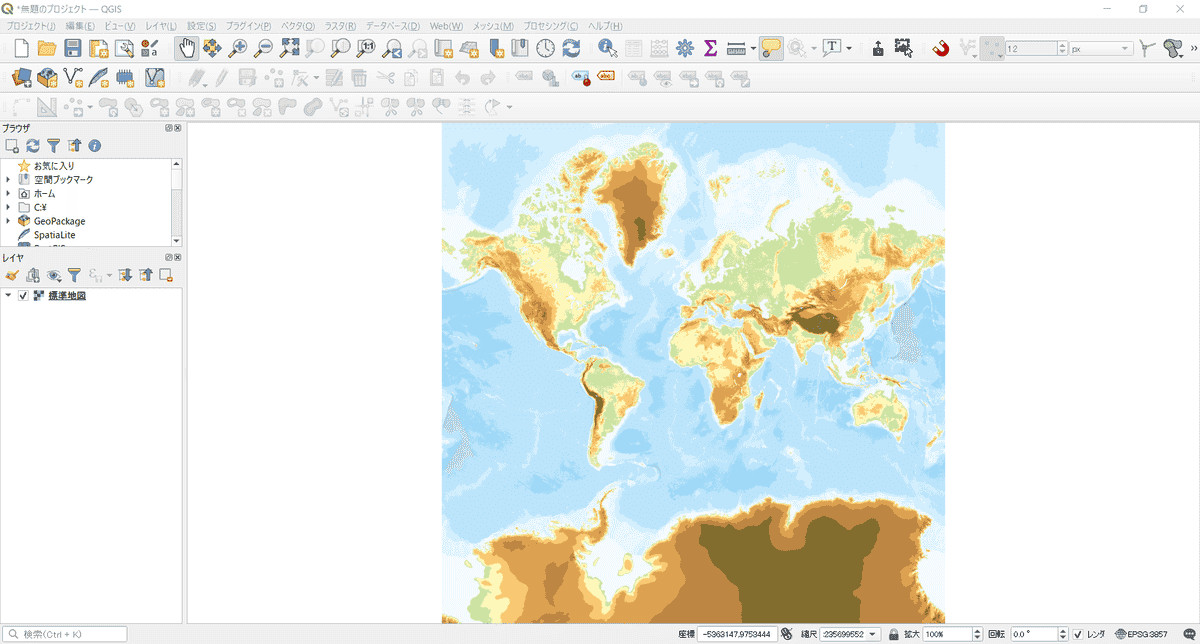Toggle visibility of the 標準地図 layer

coord(23,296)
